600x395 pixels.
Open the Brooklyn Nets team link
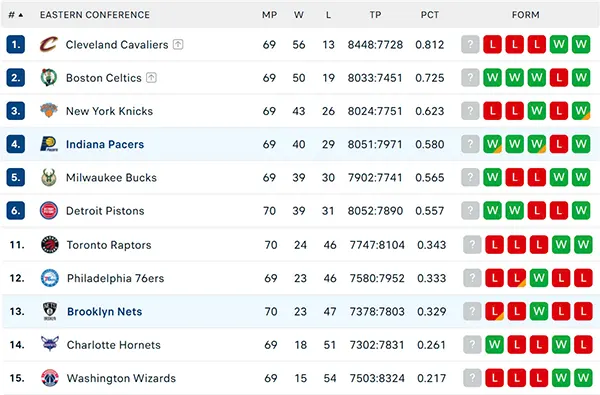104,312
